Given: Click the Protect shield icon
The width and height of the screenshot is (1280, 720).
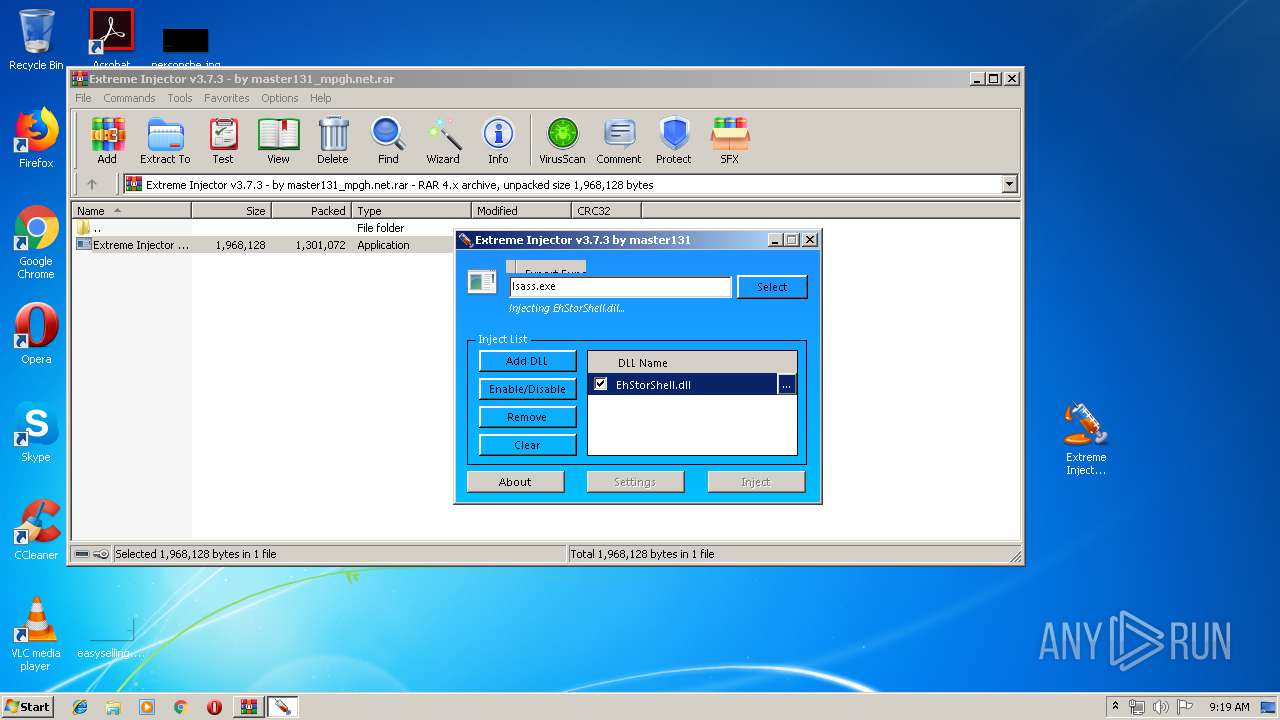Looking at the screenshot, I should (x=674, y=140).
